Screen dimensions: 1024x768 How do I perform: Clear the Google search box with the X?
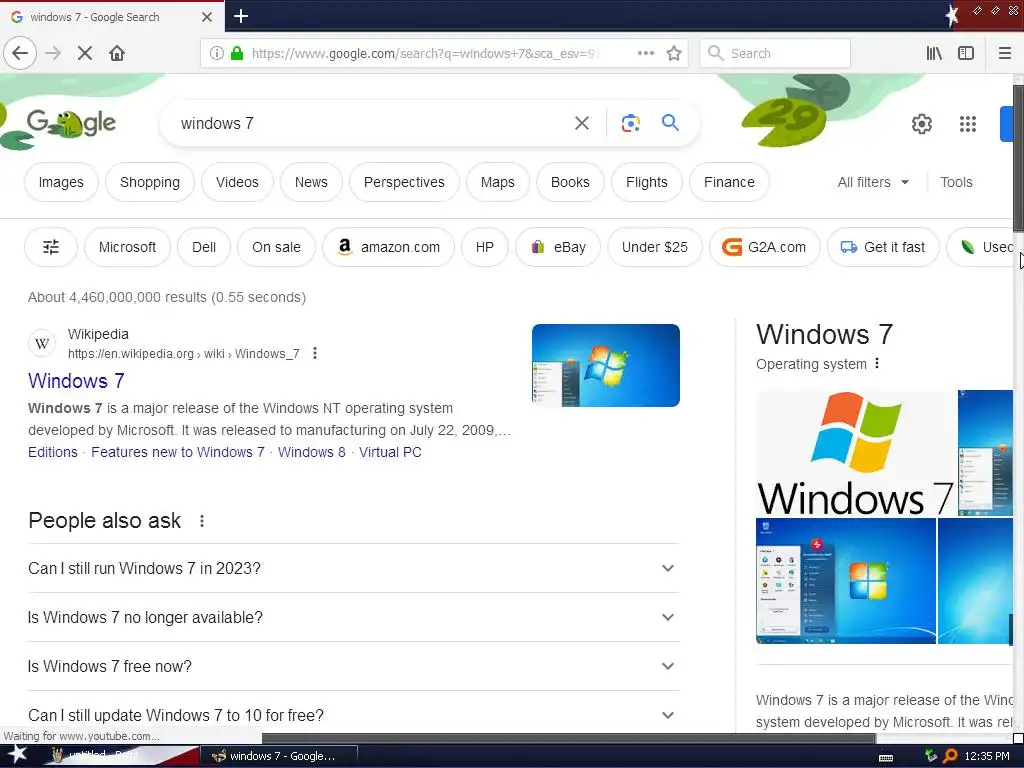click(x=582, y=123)
